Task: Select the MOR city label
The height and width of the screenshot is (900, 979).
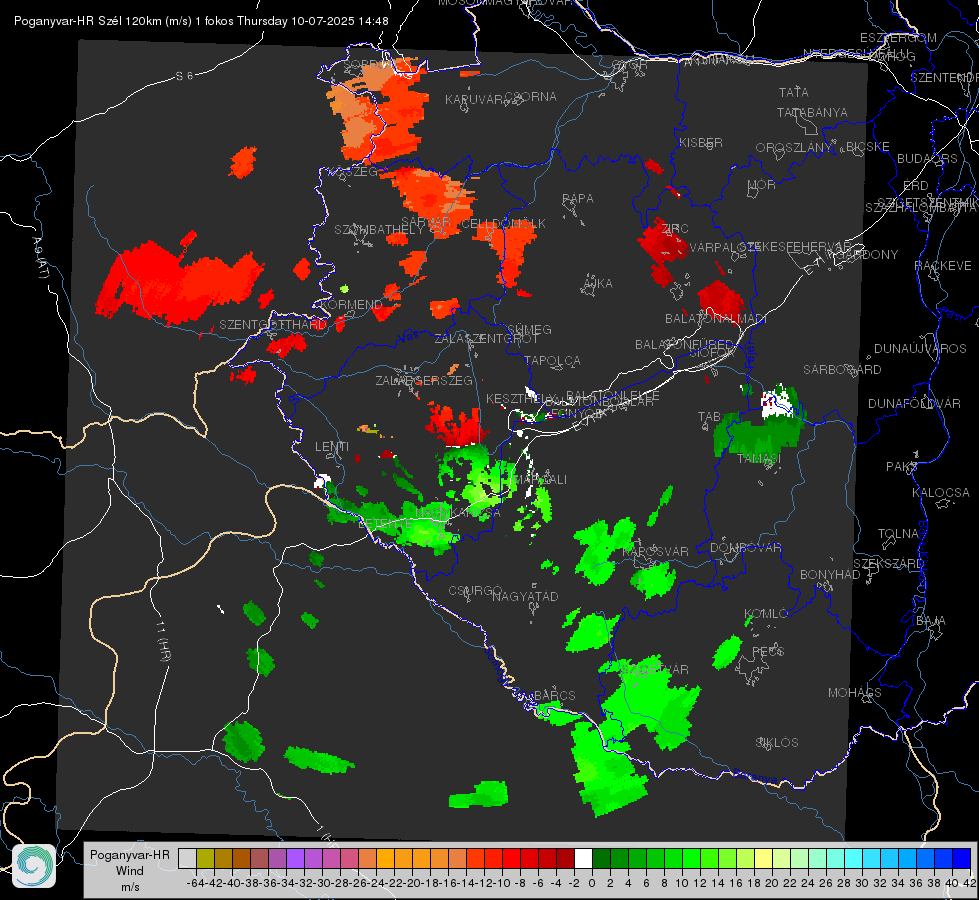Action: (762, 184)
